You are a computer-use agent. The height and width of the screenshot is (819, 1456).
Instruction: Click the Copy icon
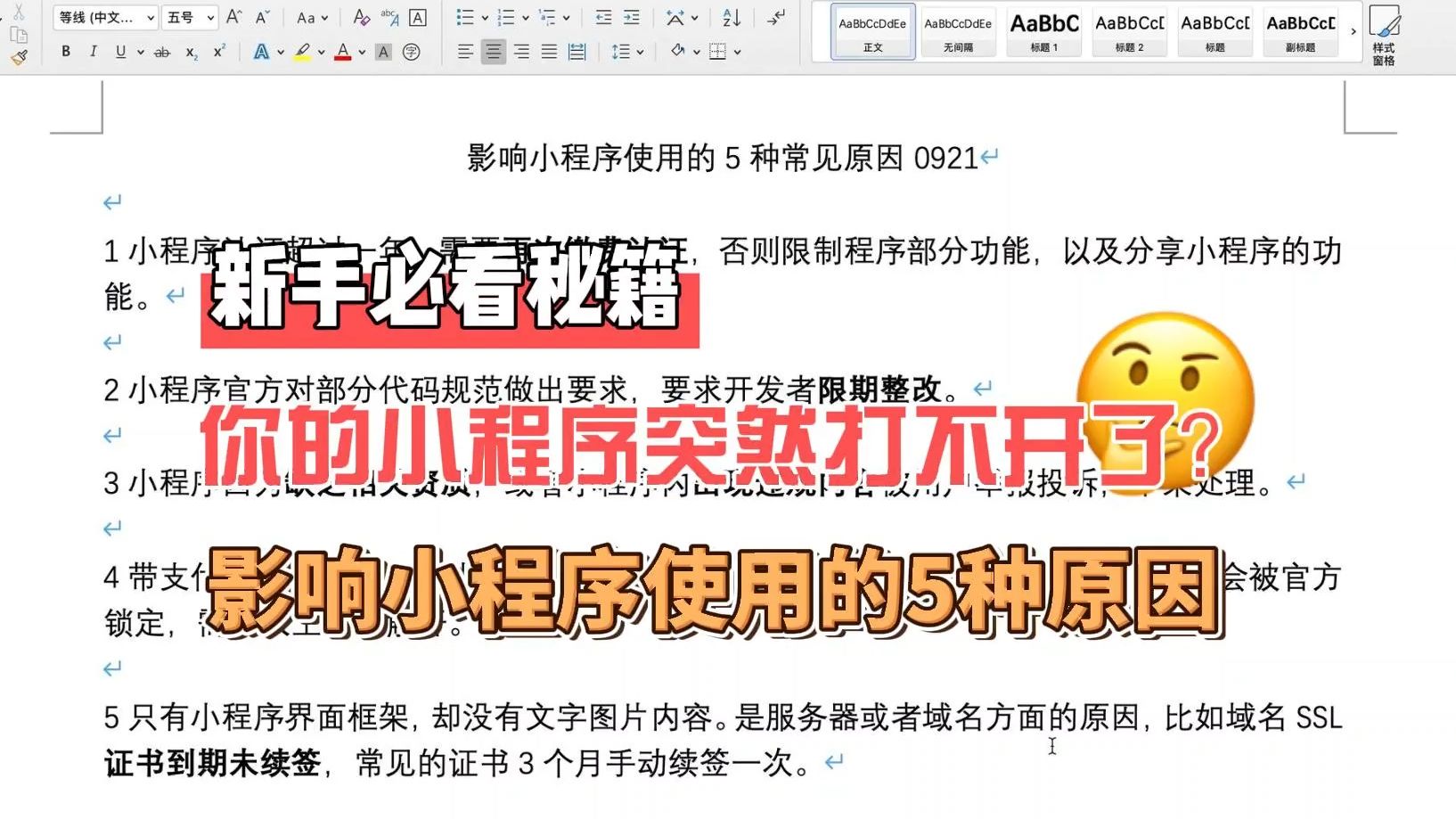pos(20,35)
